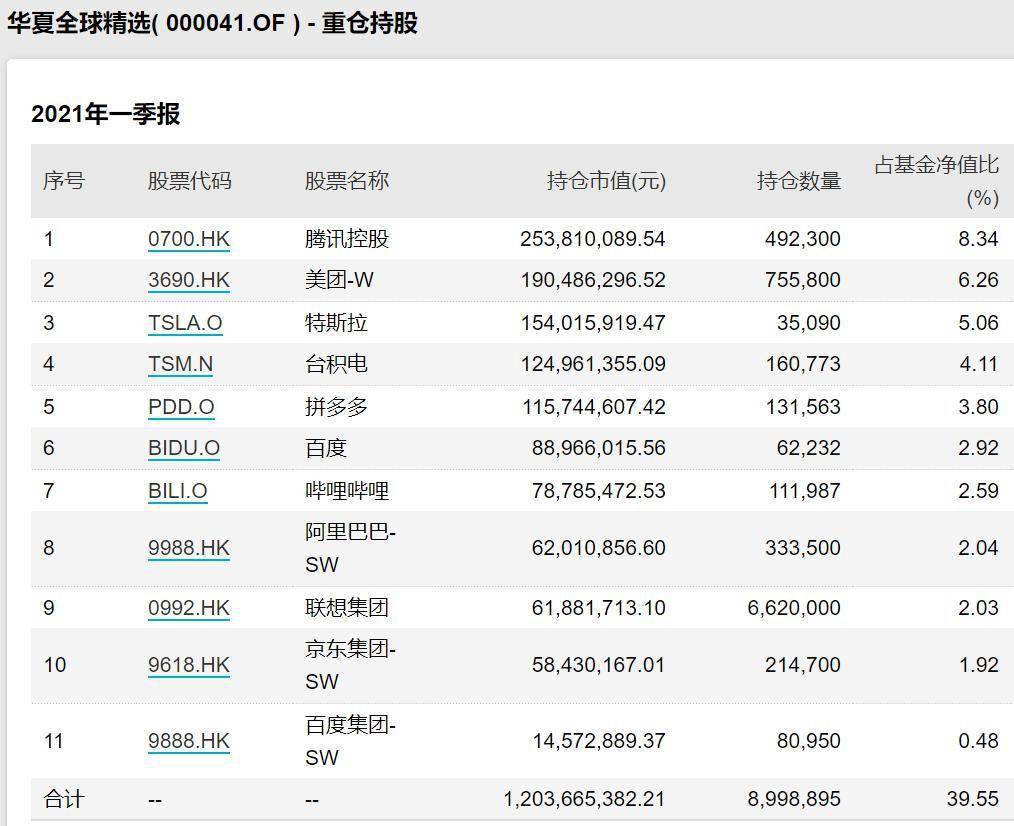The width and height of the screenshot is (1014, 826).
Task: Open the 0992.HK Lenovo code link
Action: coord(188,608)
